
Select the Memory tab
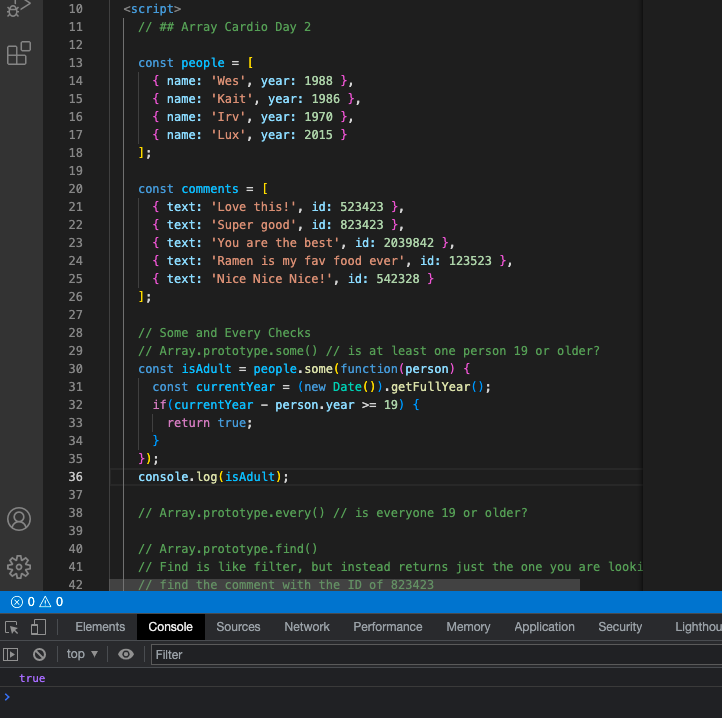(x=468, y=627)
